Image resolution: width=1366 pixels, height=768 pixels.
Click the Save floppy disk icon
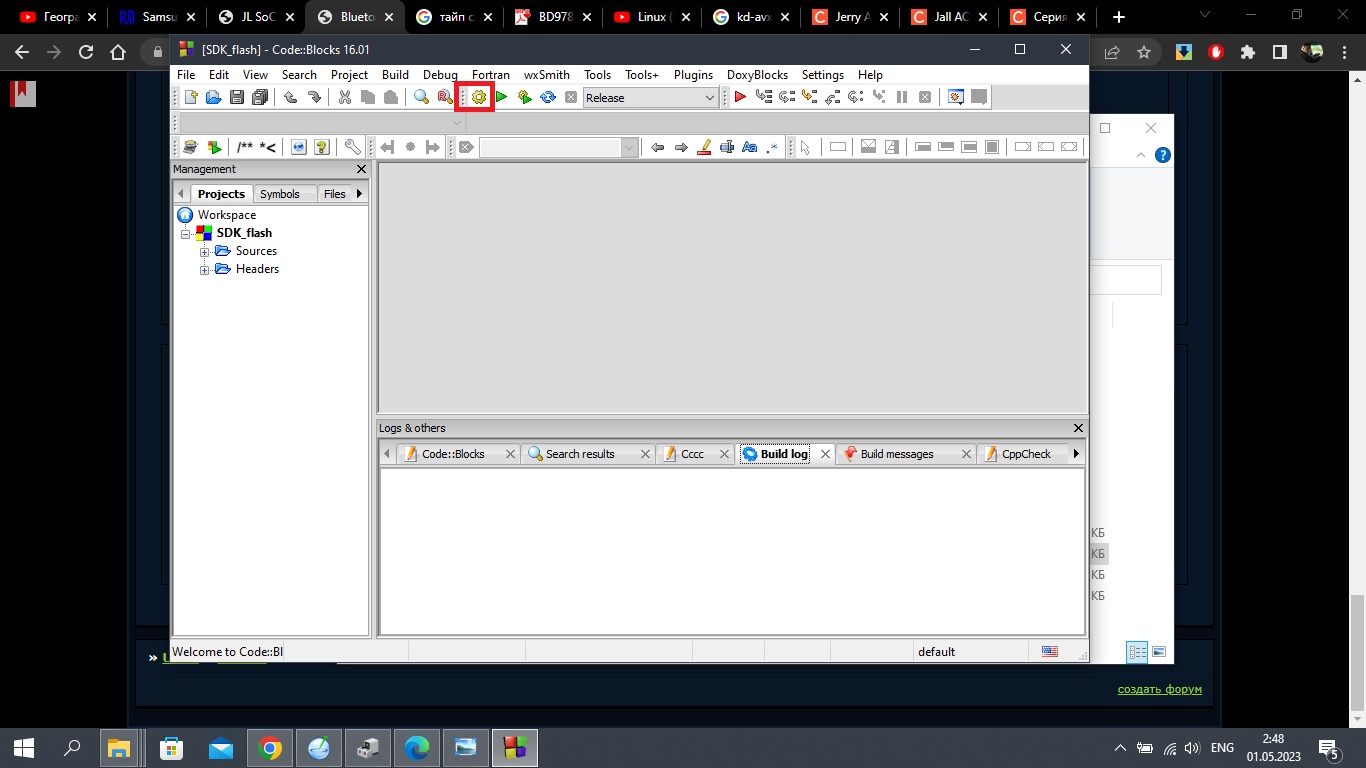237,97
